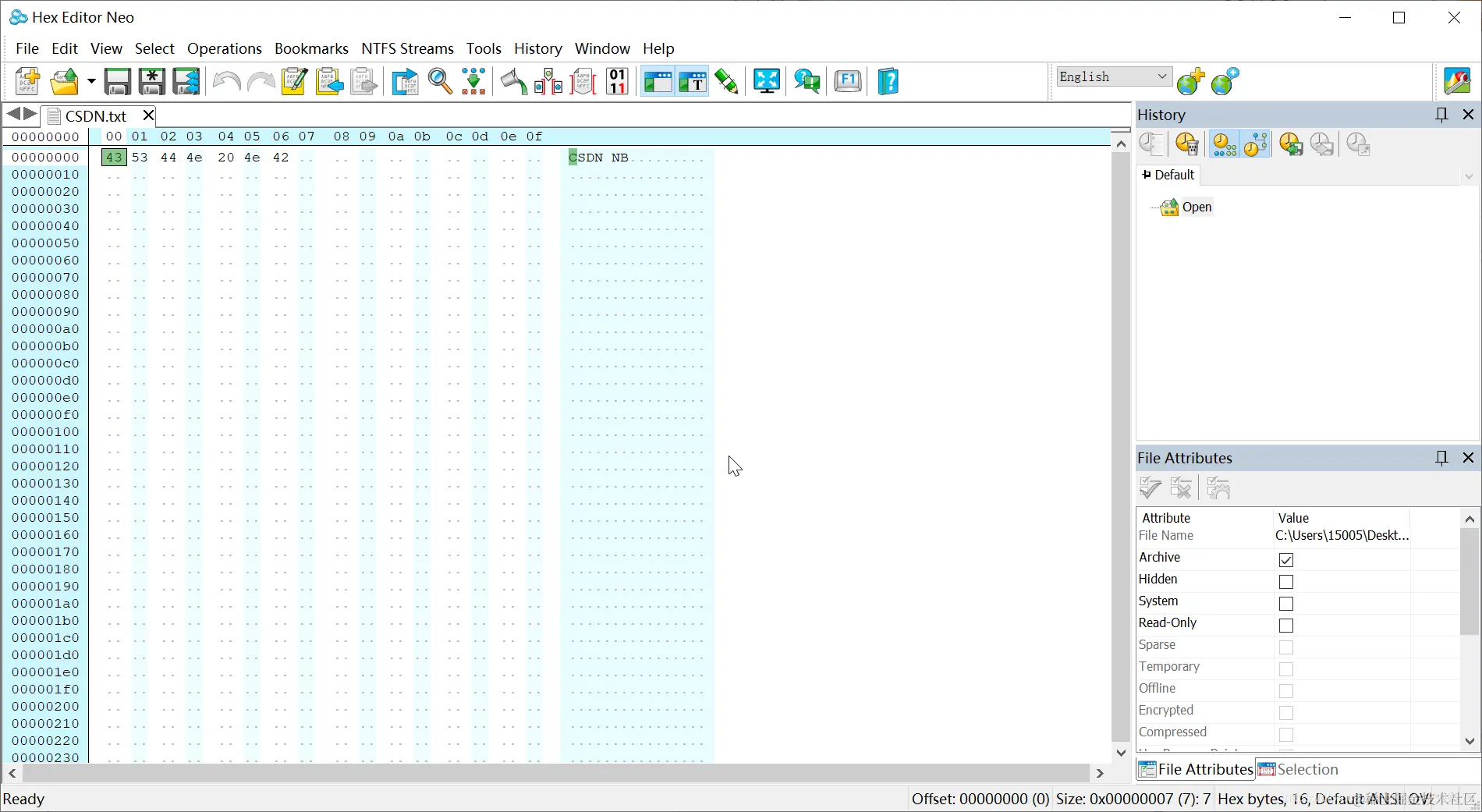Click the History save clock icon

tap(1291, 144)
